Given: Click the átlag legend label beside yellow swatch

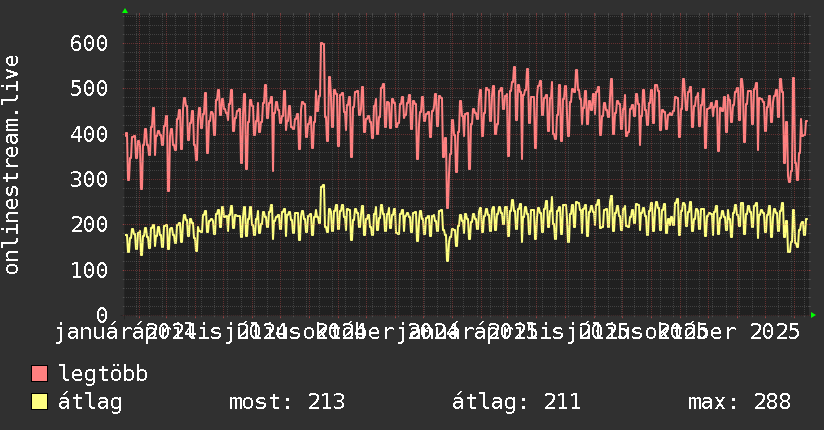Looking at the screenshot, I should [x=90, y=401].
